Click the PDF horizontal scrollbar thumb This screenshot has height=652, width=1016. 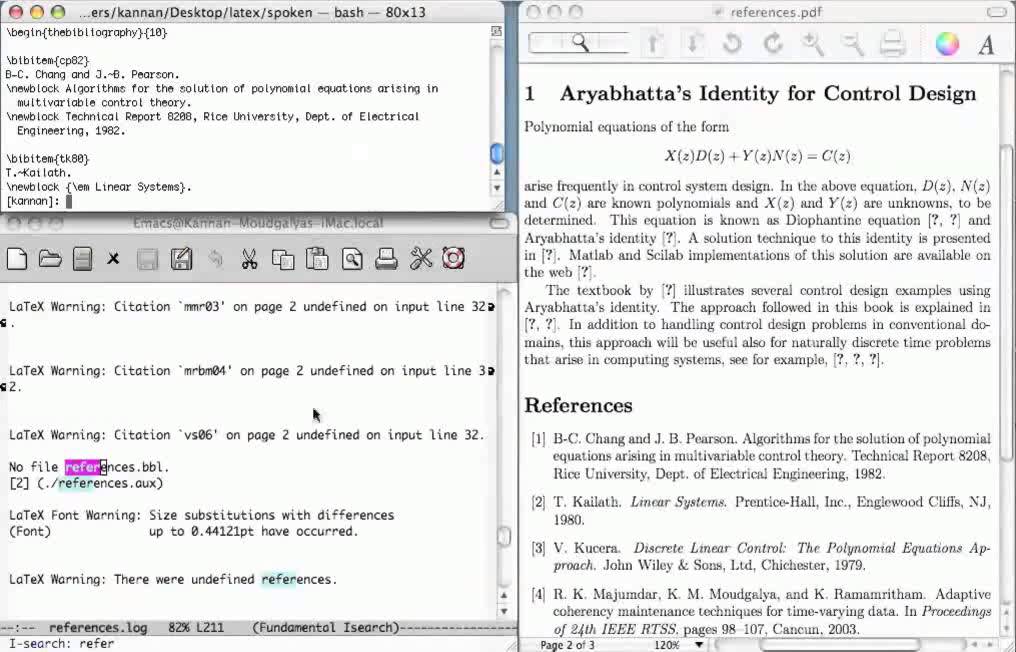[840, 645]
